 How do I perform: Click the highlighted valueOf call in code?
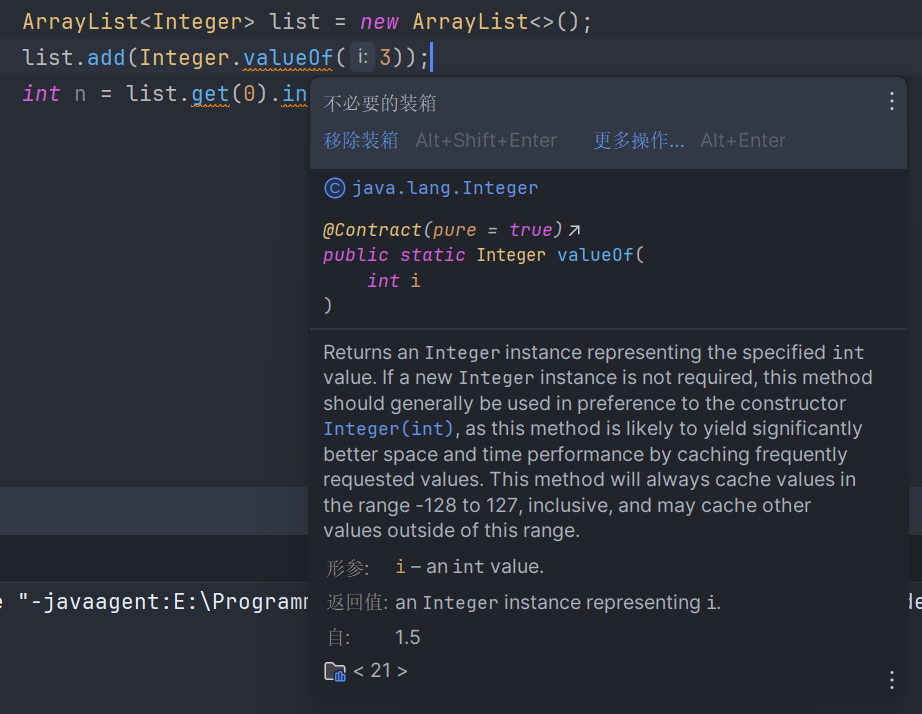tap(288, 58)
